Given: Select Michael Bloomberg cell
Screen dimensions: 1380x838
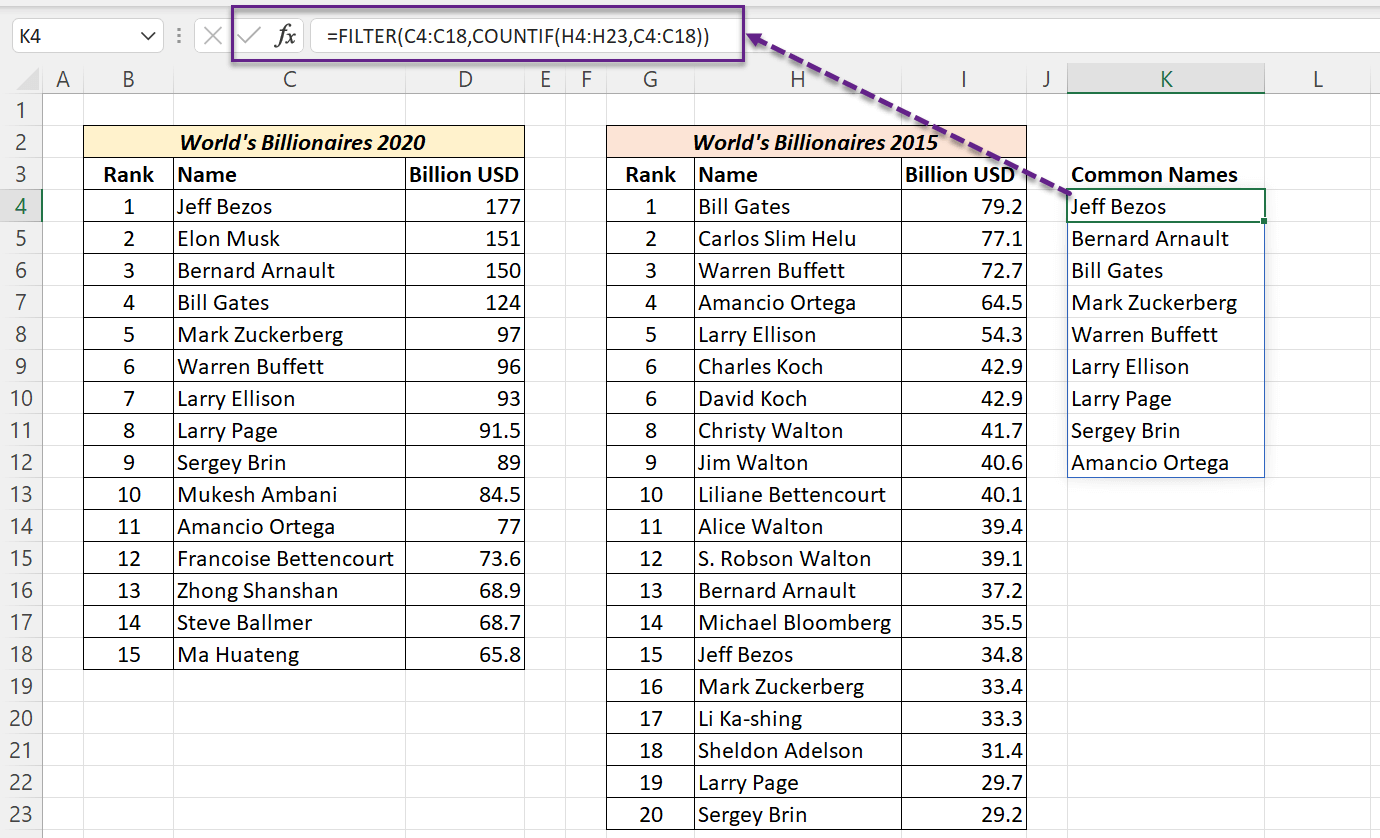Looking at the screenshot, I should (798, 622).
